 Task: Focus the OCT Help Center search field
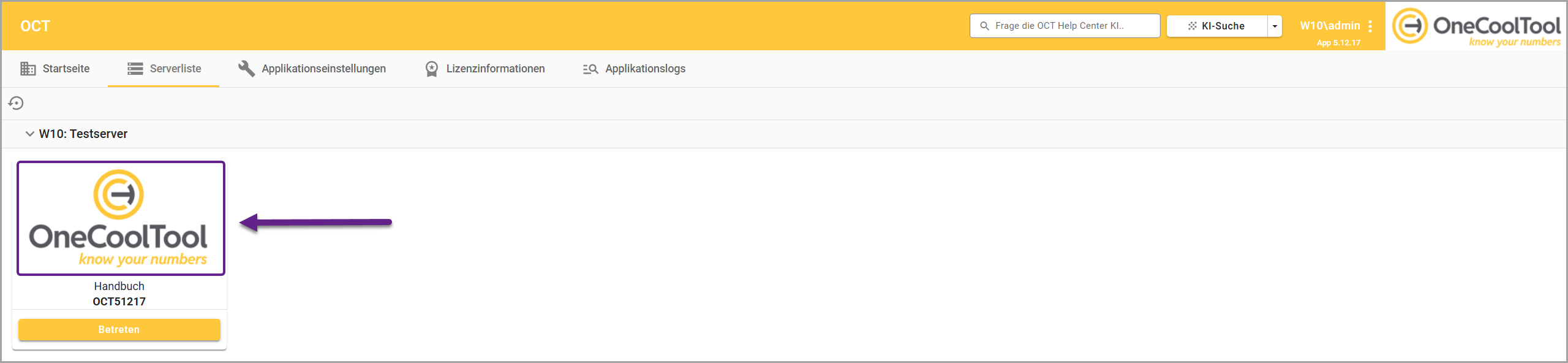pos(1066,26)
